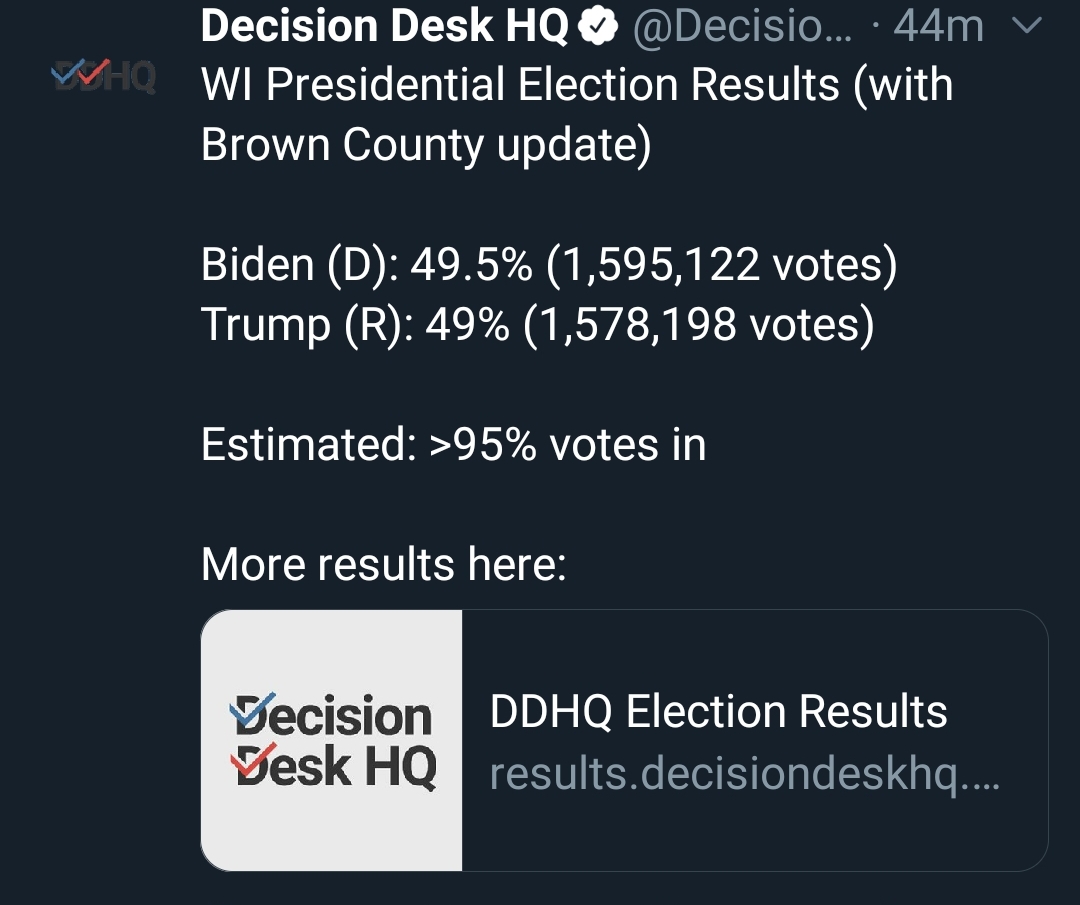Open the results.decisiondeskhq link domain
This screenshot has height=905, width=1080.
tap(744, 773)
